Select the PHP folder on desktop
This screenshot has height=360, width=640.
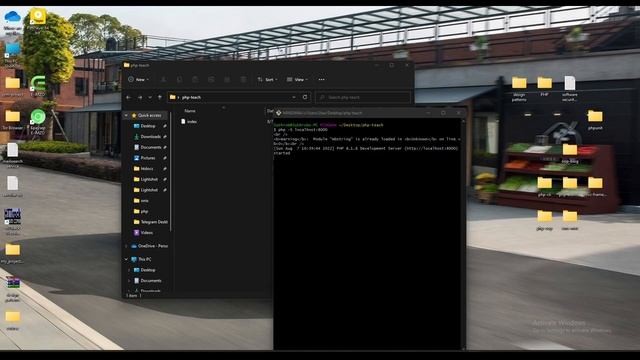click(544, 86)
